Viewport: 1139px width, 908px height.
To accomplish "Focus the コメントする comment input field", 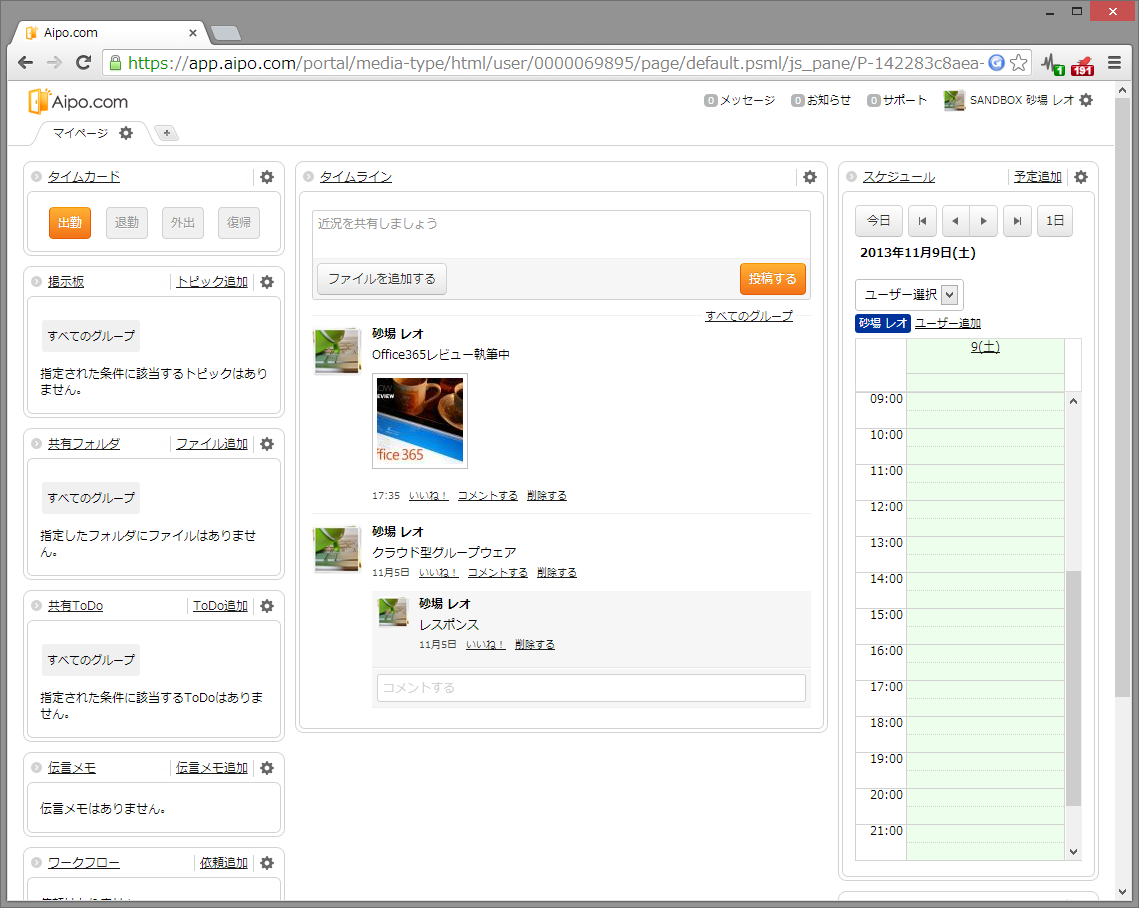I will pos(591,688).
